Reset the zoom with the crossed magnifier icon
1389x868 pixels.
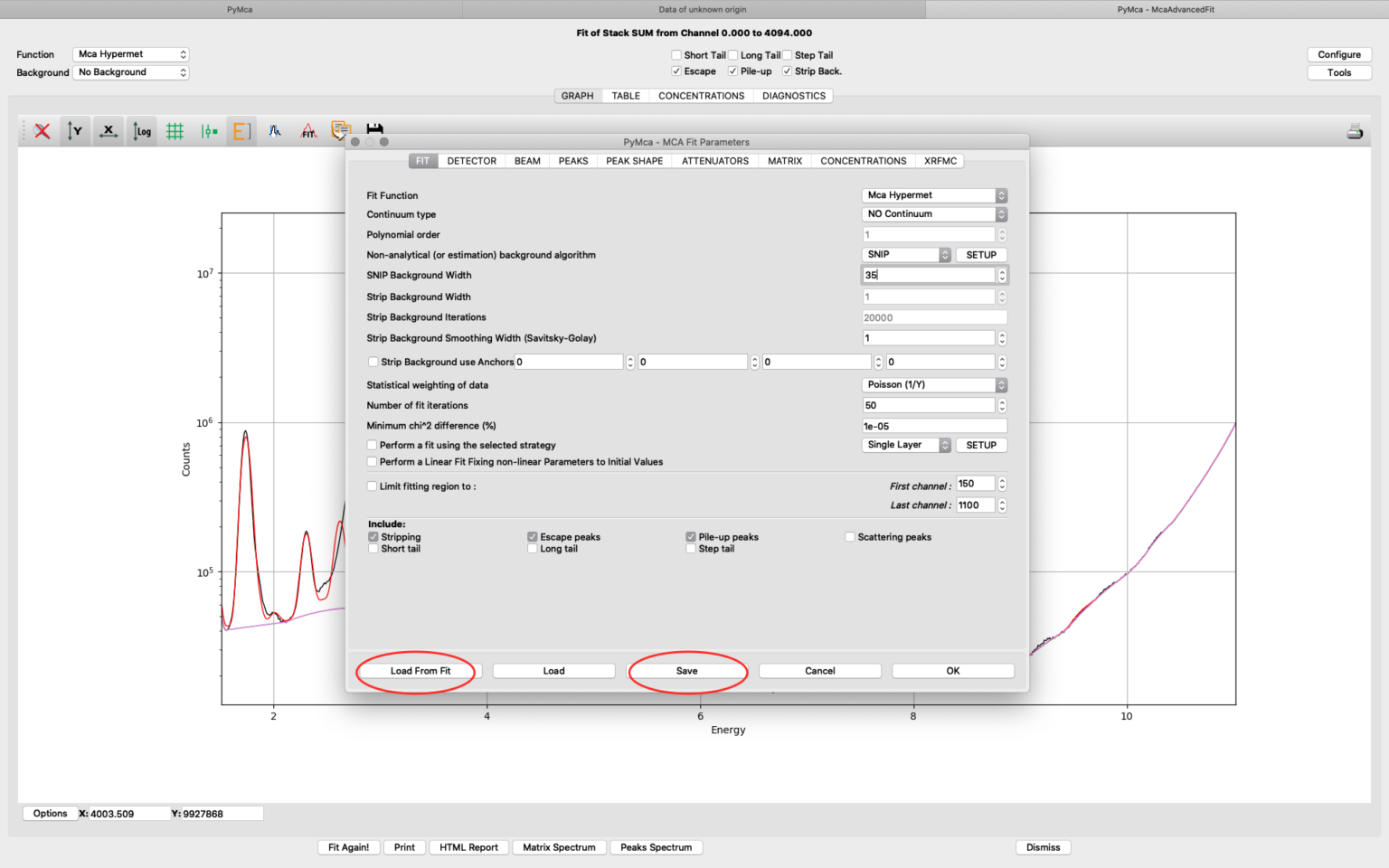click(x=41, y=131)
